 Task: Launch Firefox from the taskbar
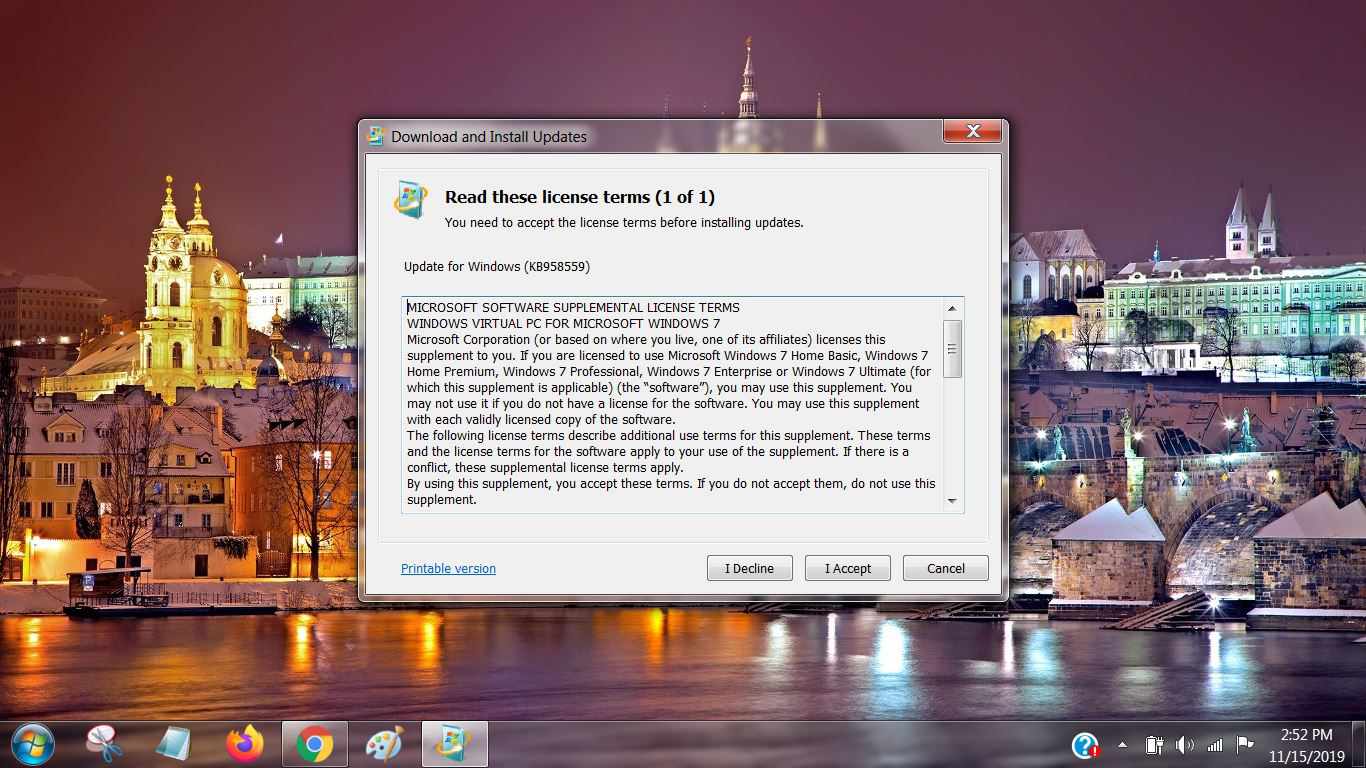244,744
